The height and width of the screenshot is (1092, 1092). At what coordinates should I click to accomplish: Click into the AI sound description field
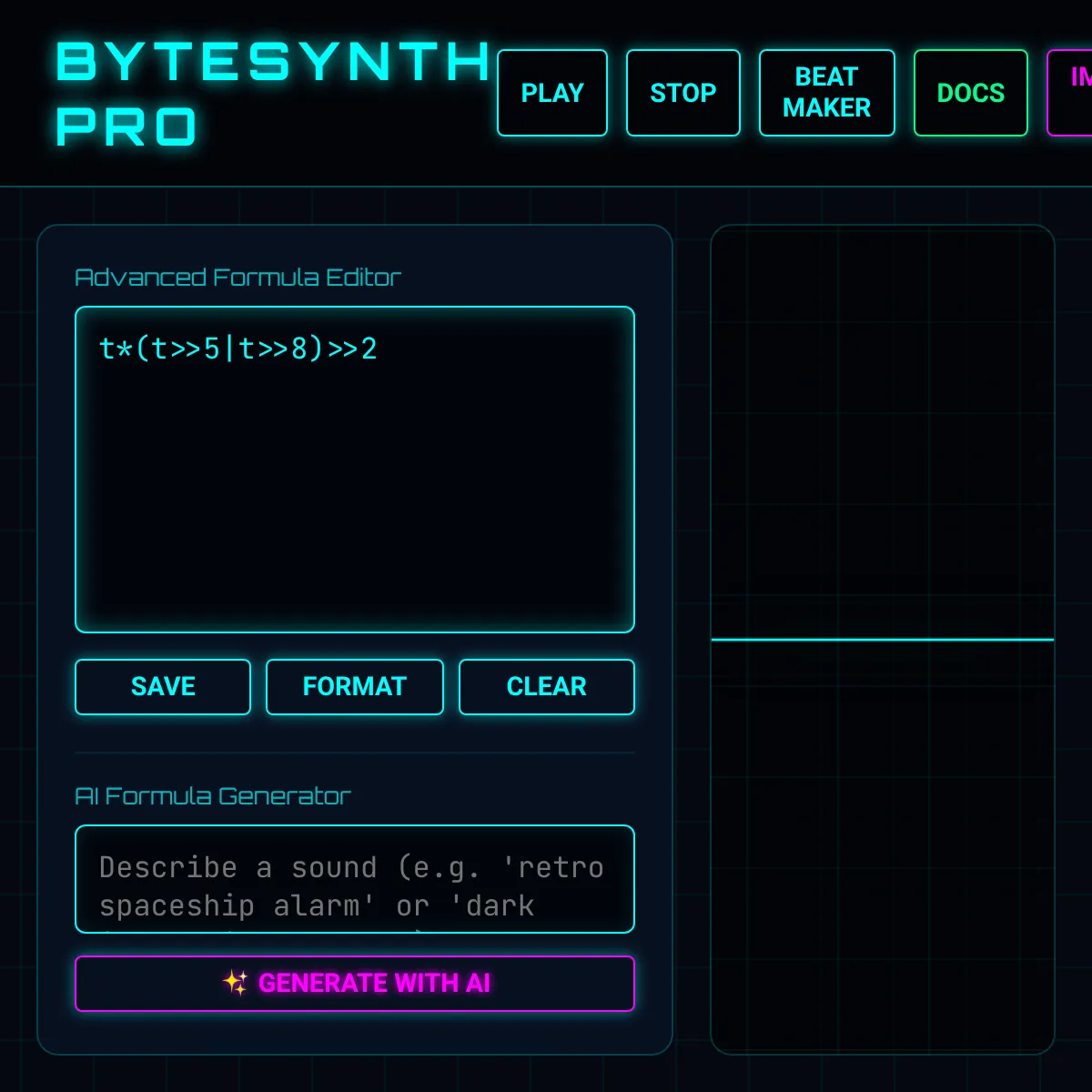(x=354, y=879)
